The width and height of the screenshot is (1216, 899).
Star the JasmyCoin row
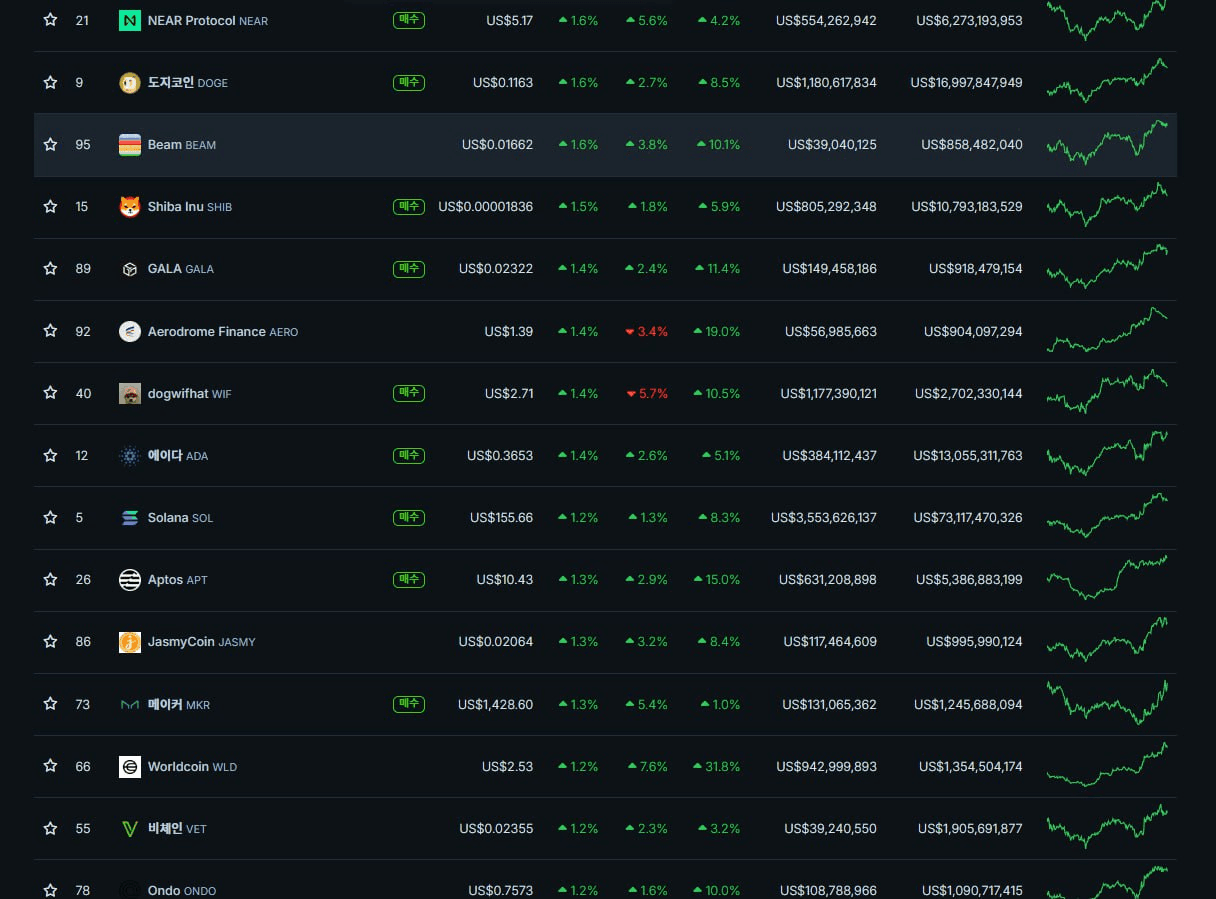click(50, 641)
